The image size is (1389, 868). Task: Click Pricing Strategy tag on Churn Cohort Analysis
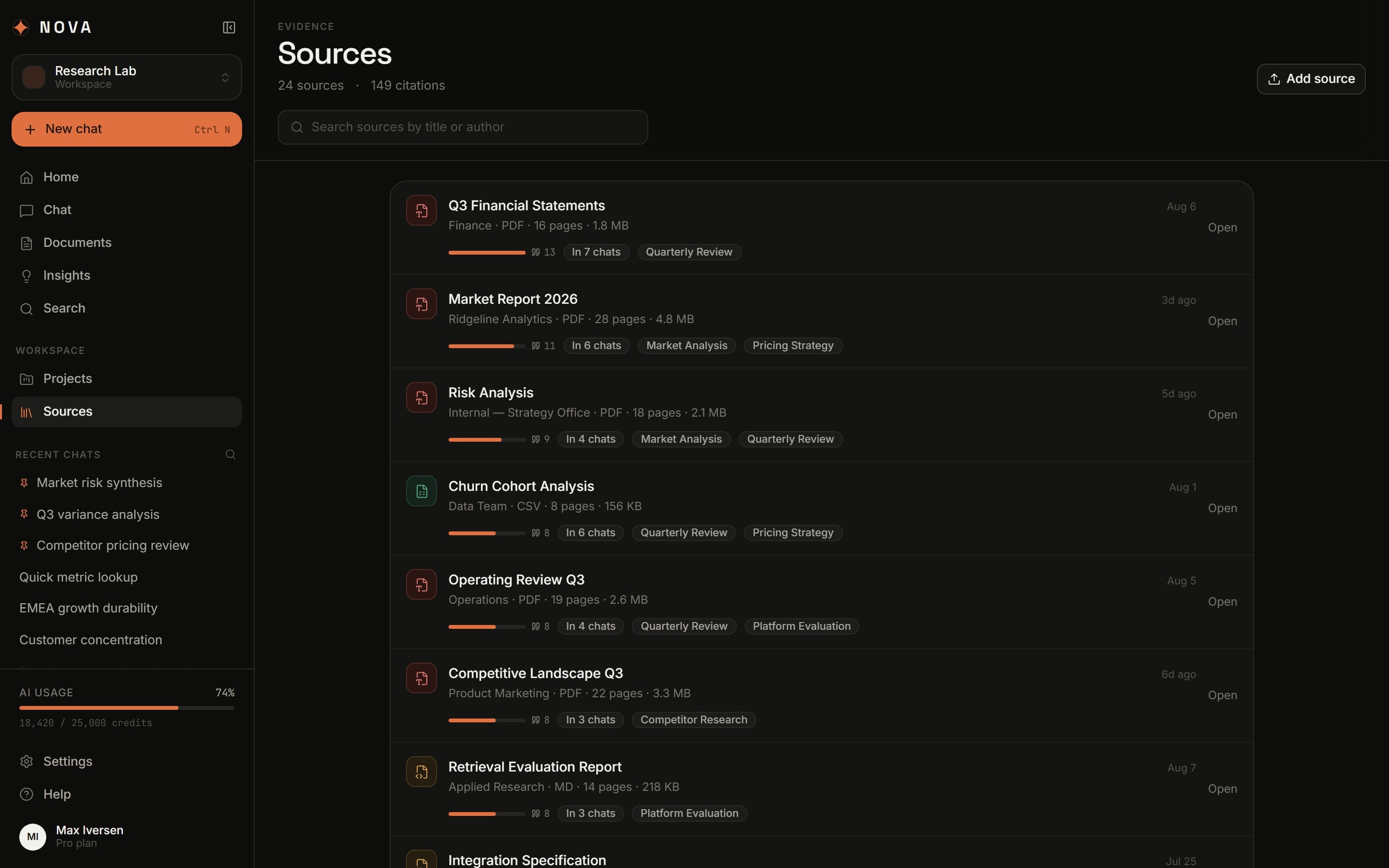[793, 533]
